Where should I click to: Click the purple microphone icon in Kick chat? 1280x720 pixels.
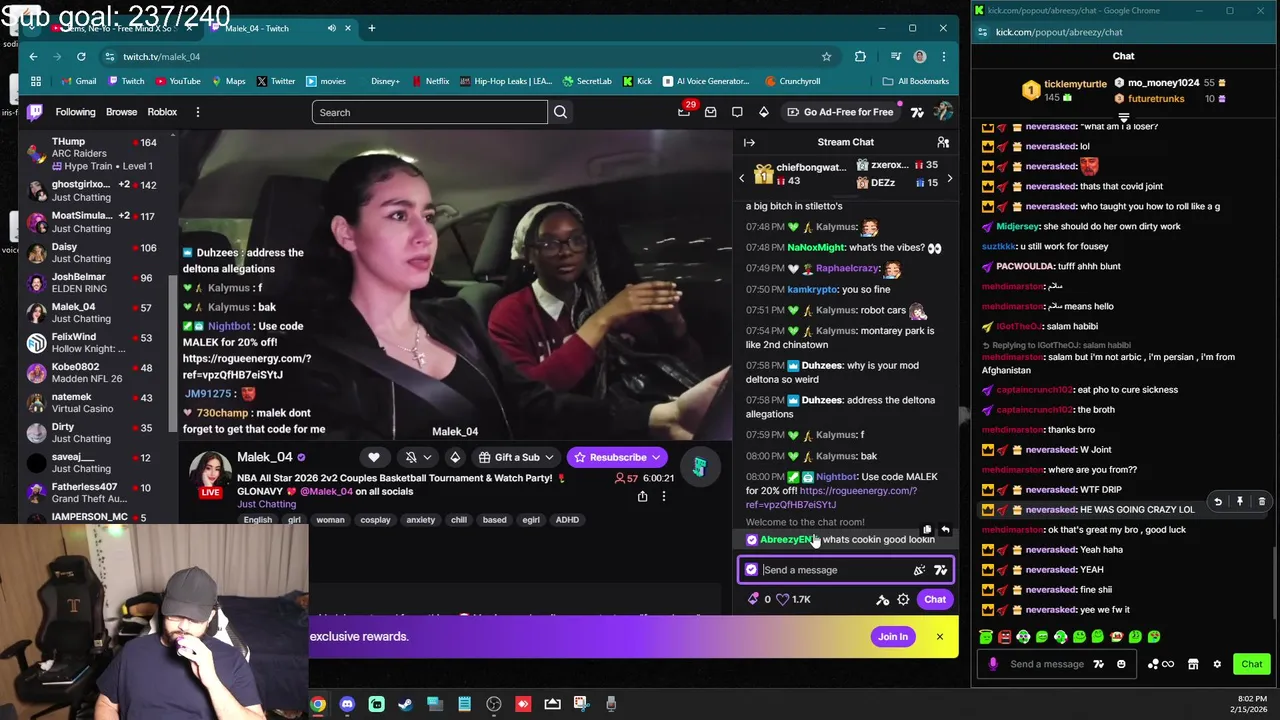pos(992,664)
